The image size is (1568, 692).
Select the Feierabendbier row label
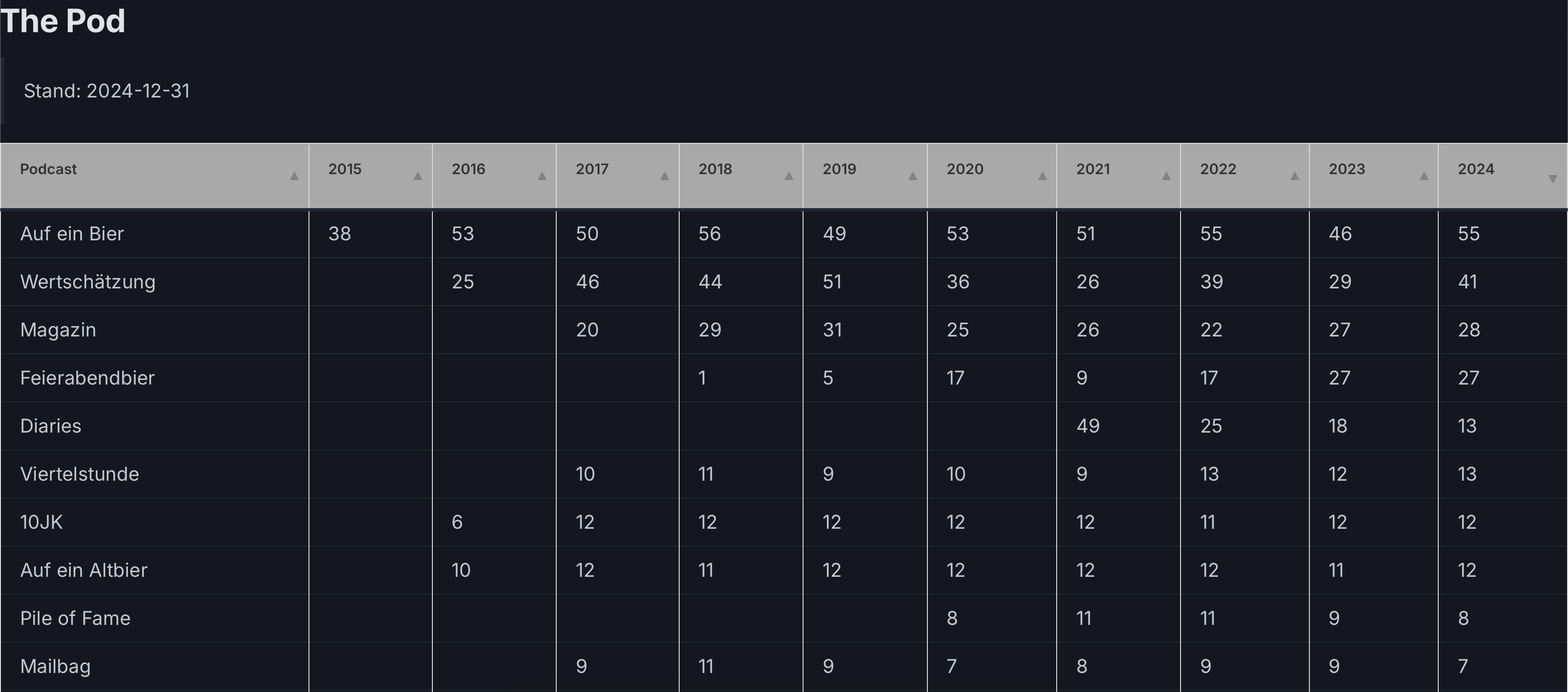(x=87, y=378)
